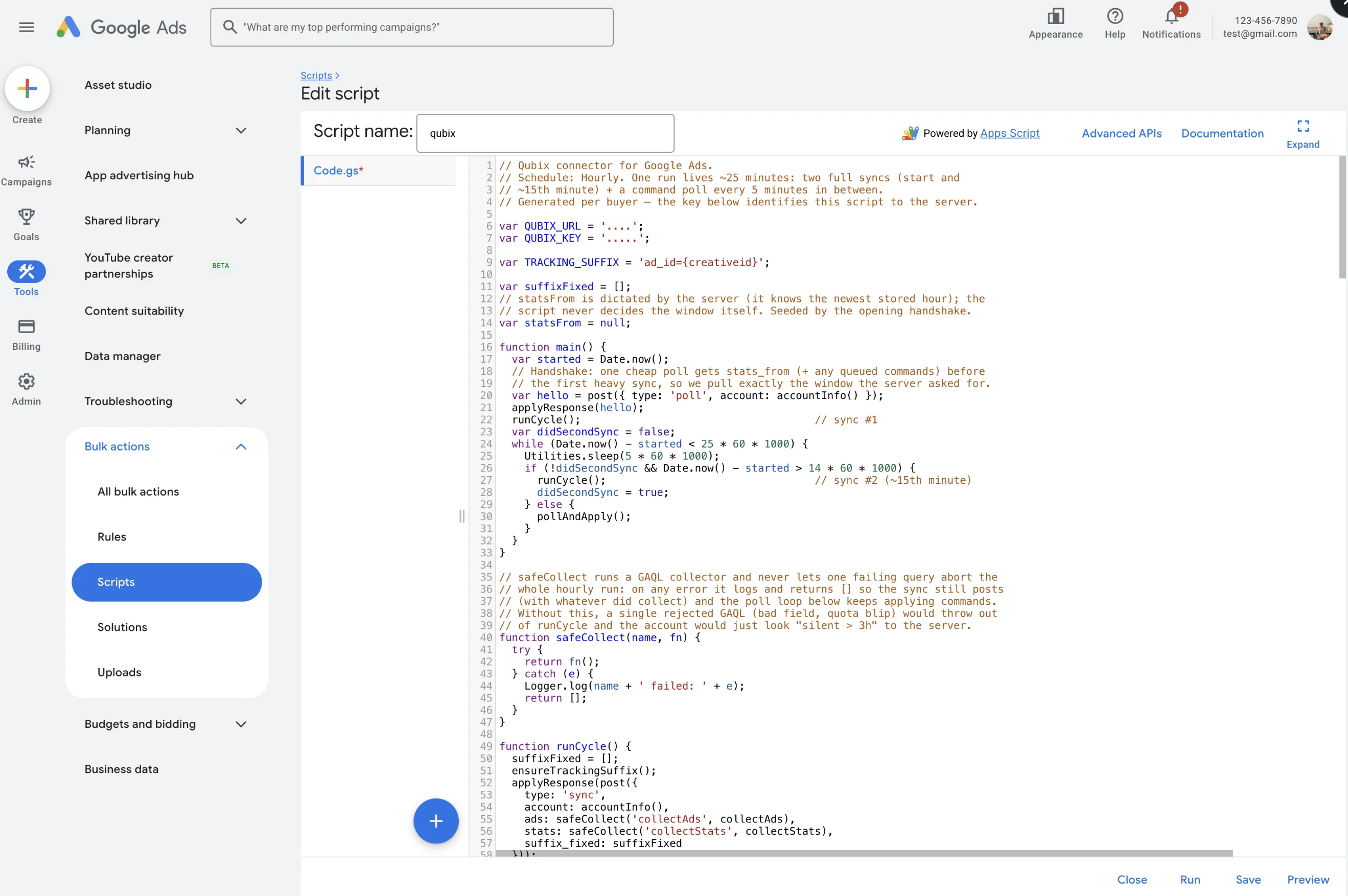Open Advanced APIs
The height and width of the screenshot is (896, 1348).
point(1121,133)
